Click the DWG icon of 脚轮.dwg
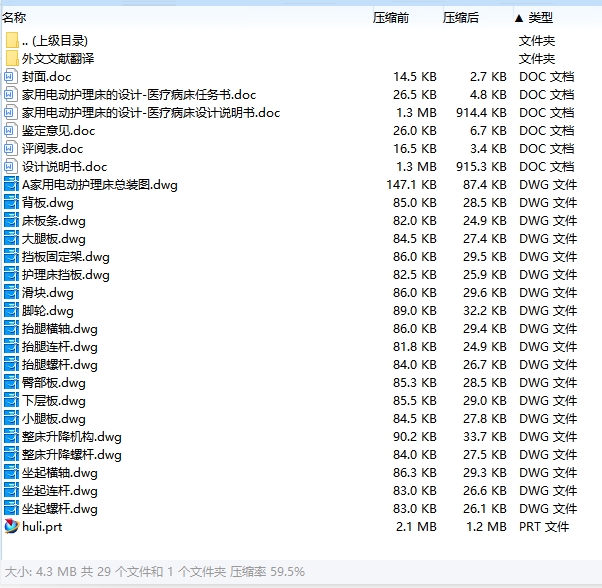Image resolution: width=602 pixels, height=588 pixels. (11, 311)
